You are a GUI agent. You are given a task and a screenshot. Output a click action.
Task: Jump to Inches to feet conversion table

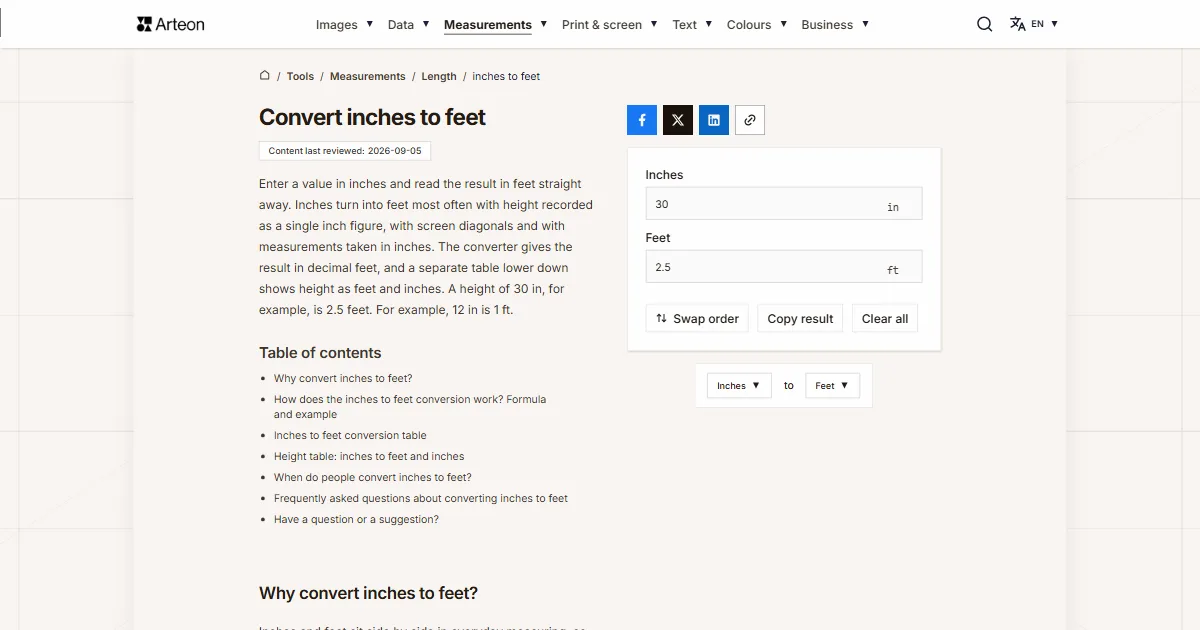[350, 435]
